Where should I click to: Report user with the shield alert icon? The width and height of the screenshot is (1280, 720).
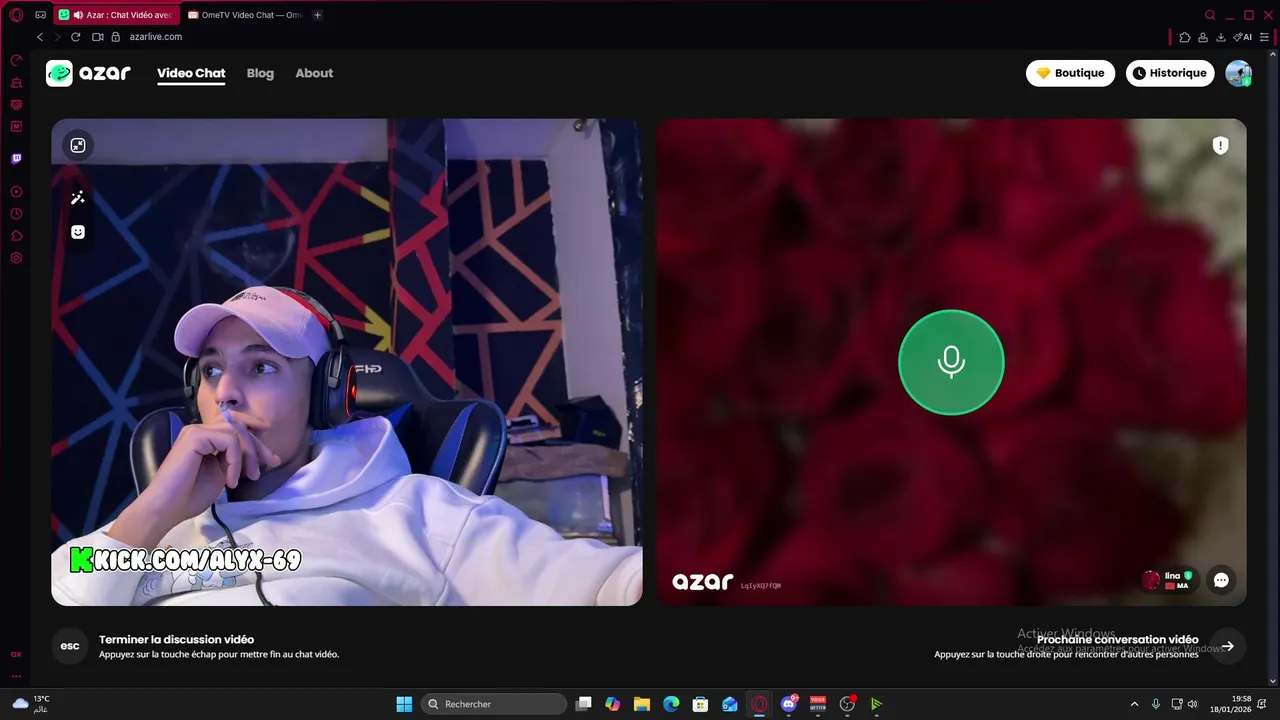pos(1220,146)
